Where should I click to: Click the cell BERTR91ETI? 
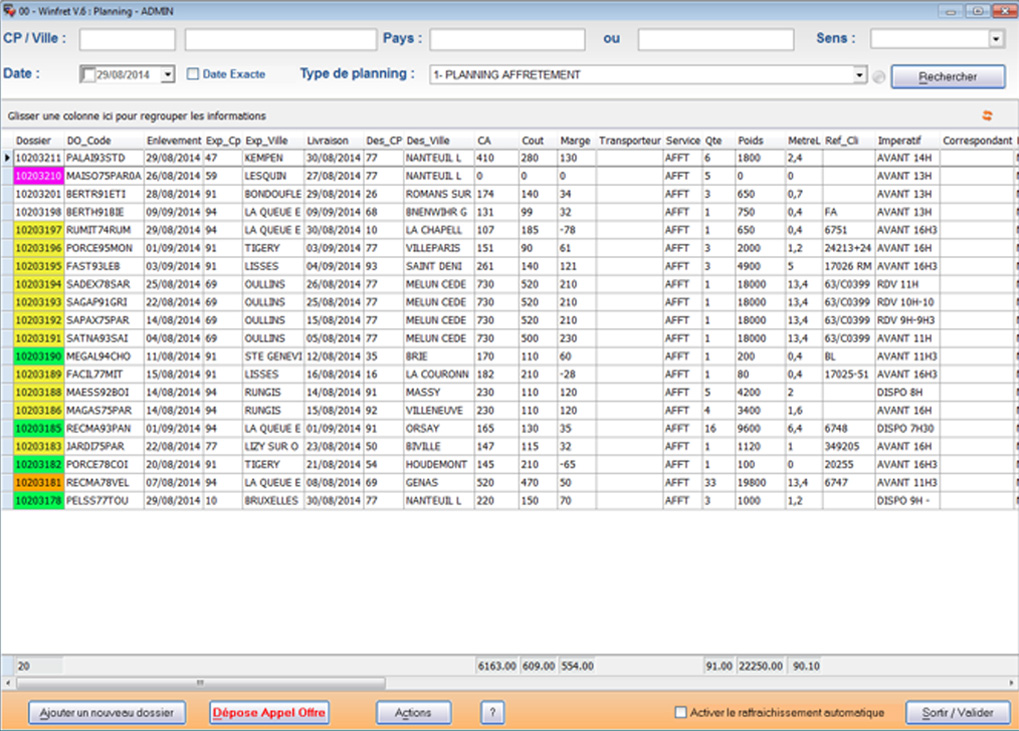point(104,194)
